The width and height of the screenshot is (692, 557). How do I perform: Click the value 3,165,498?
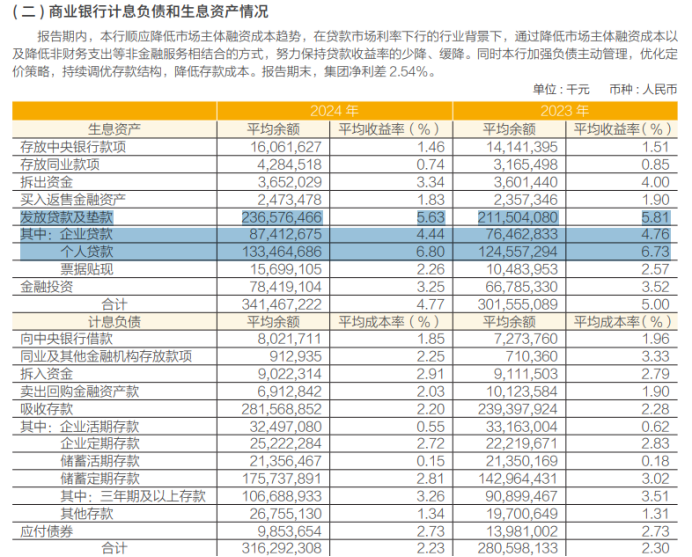525,164
